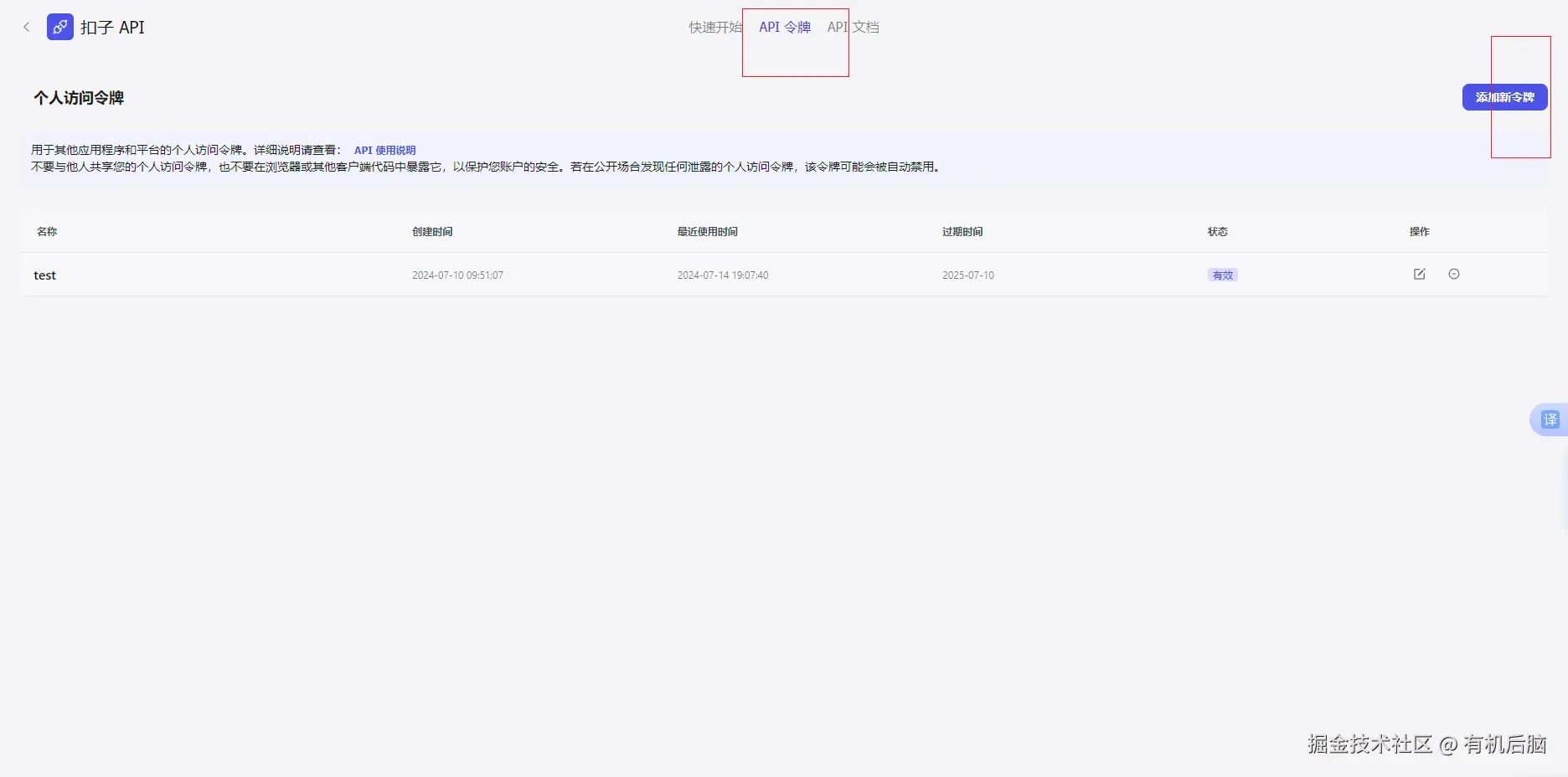Click the 扣子 API title text
This screenshot has width=1568, height=777.
coord(112,28)
